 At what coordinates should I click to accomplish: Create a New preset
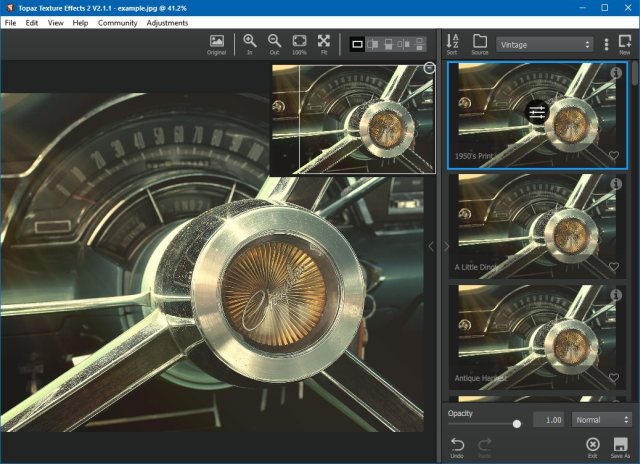click(625, 44)
